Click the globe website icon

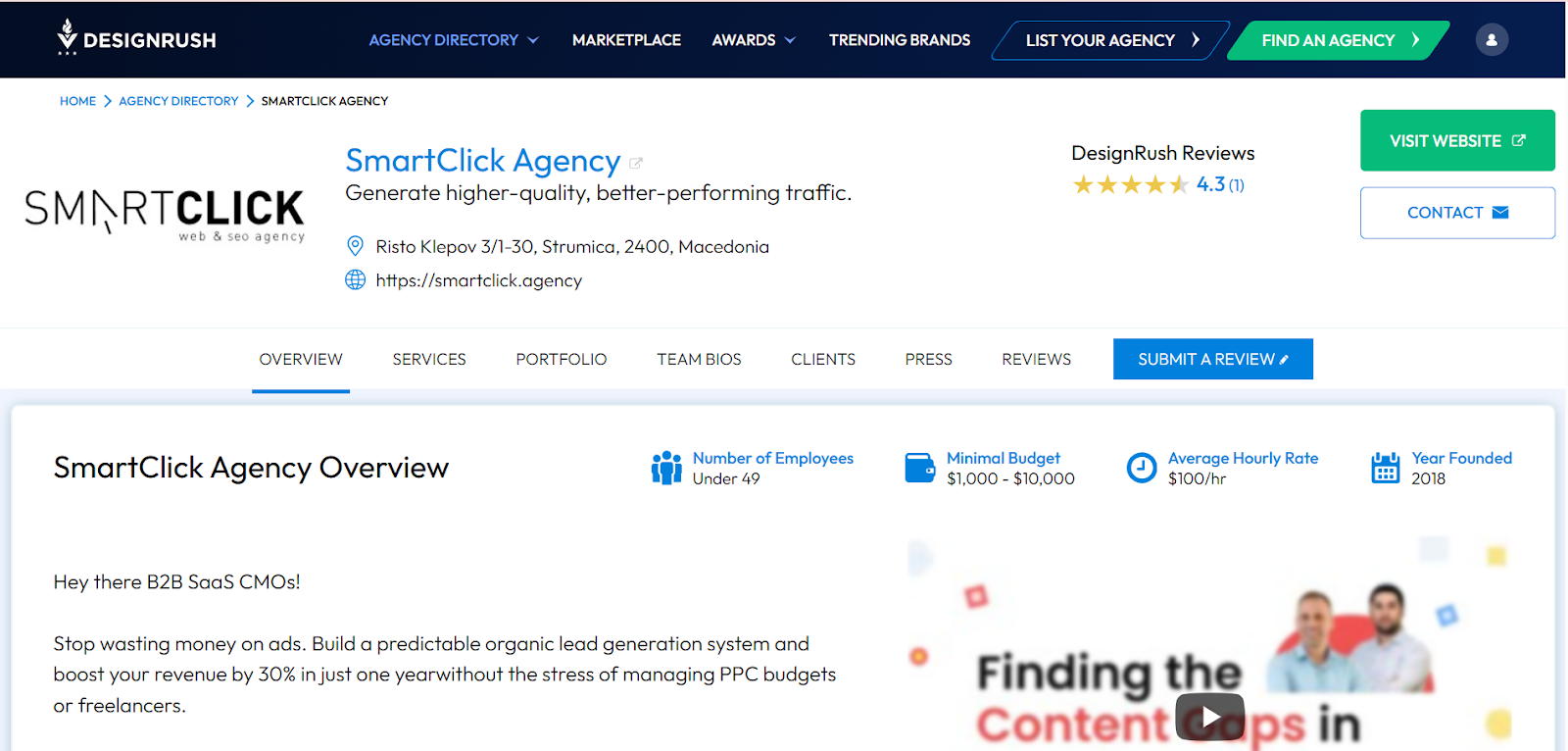click(x=356, y=280)
